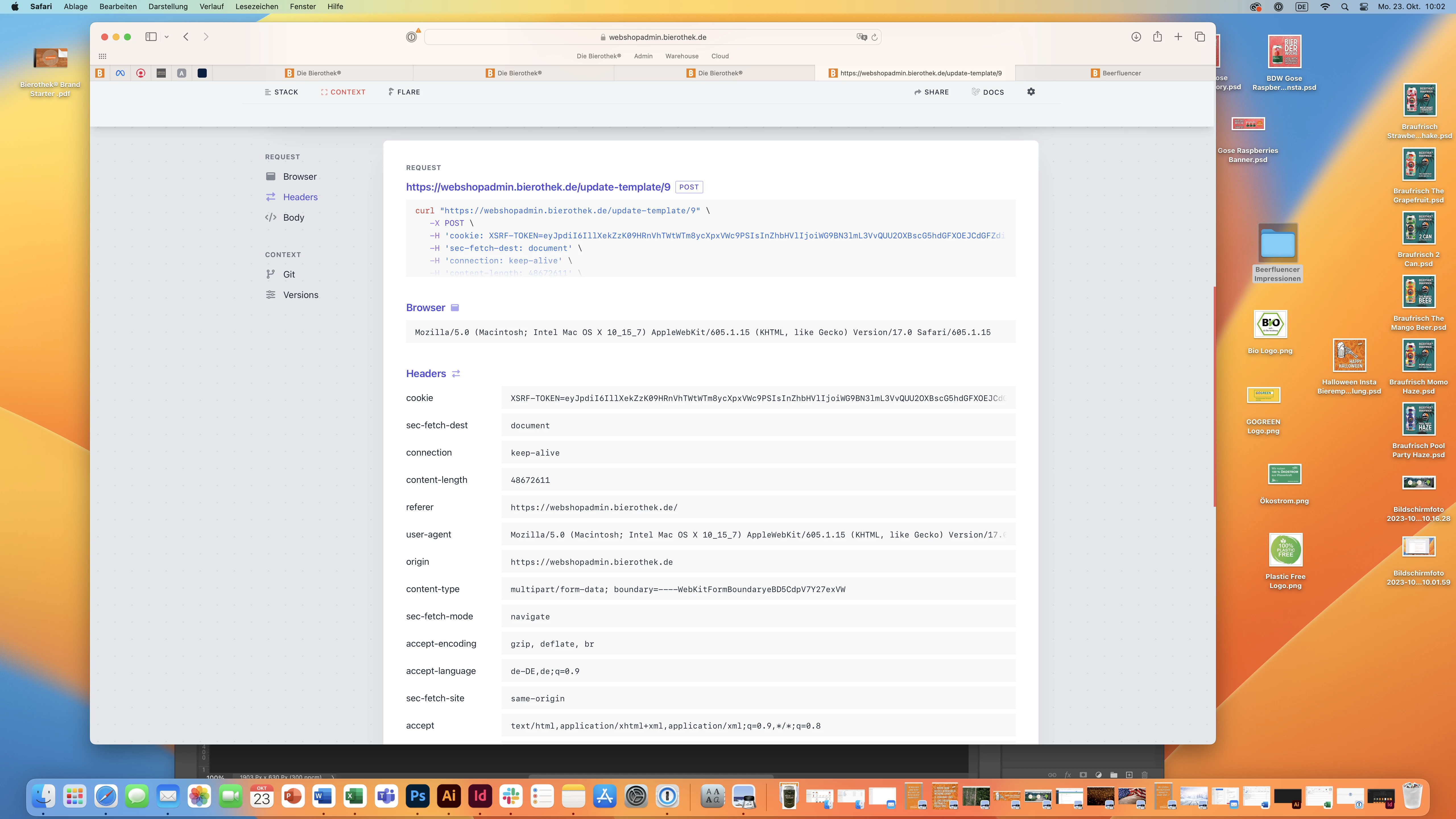
Task: Open the Darstellung menu
Action: click(168, 6)
